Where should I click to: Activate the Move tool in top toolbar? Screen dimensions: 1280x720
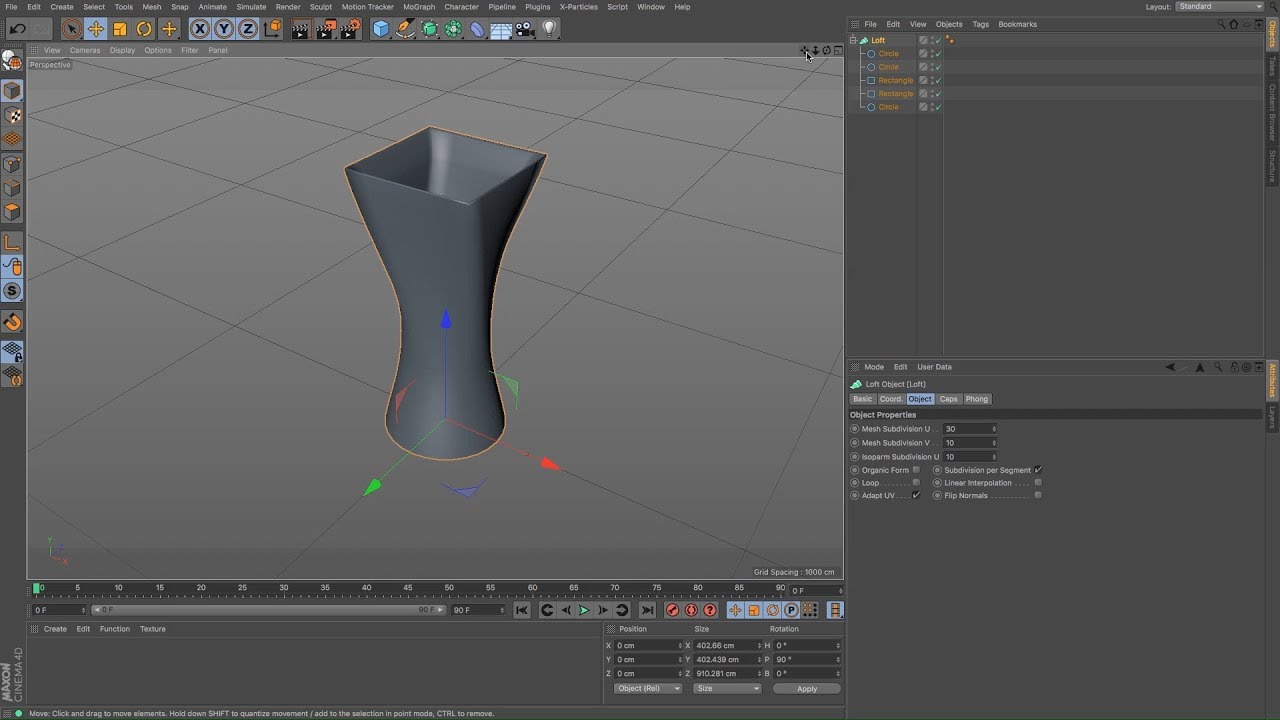point(96,29)
